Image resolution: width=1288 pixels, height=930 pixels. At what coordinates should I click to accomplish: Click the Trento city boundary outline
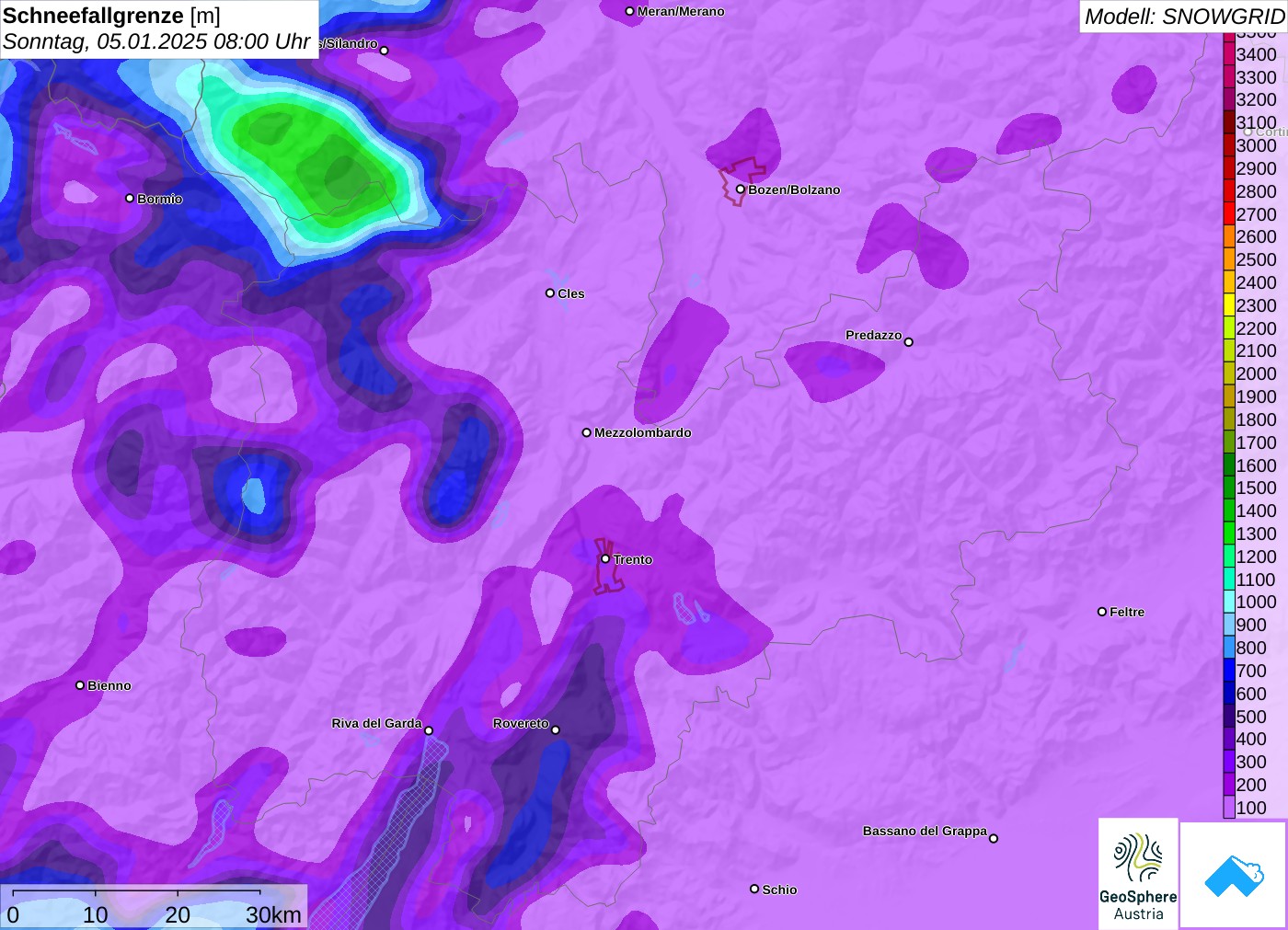click(x=608, y=567)
